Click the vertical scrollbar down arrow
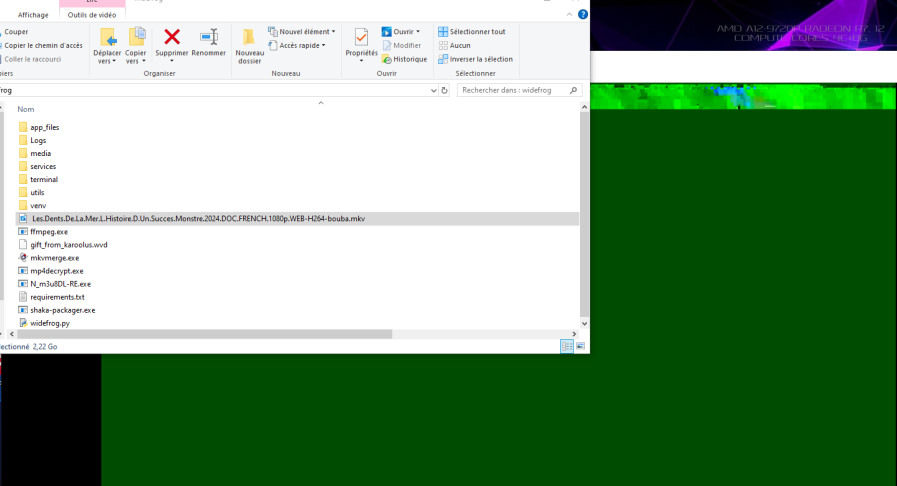 [x=584, y=324]
